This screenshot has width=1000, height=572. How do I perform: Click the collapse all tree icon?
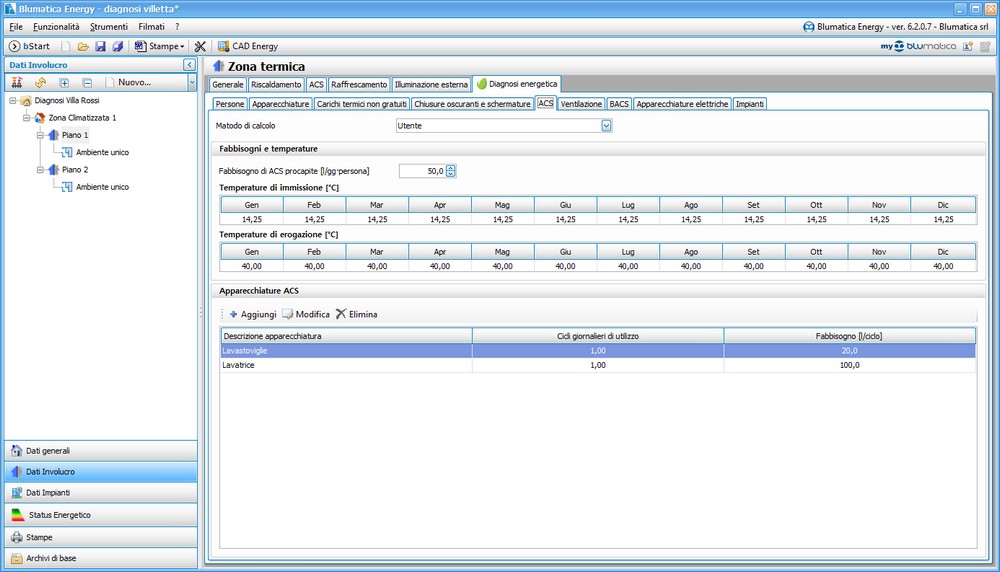[x=87, y=83]
